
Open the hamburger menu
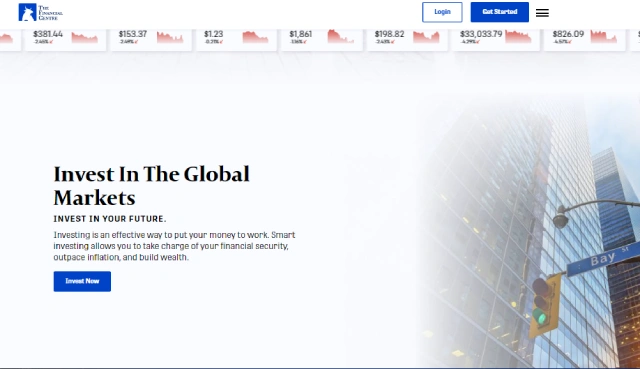(x=542, y=13)
